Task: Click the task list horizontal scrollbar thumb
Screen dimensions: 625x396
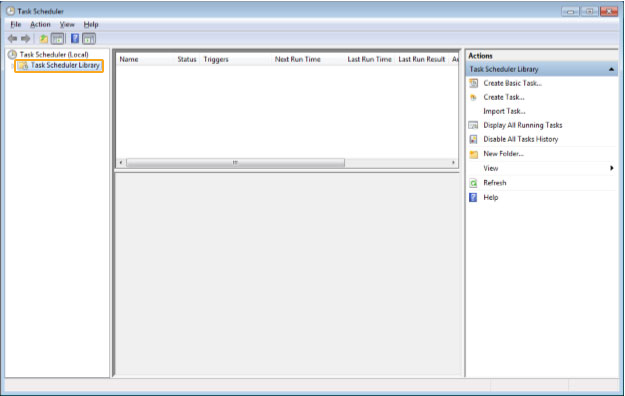Action: (235, 163)
